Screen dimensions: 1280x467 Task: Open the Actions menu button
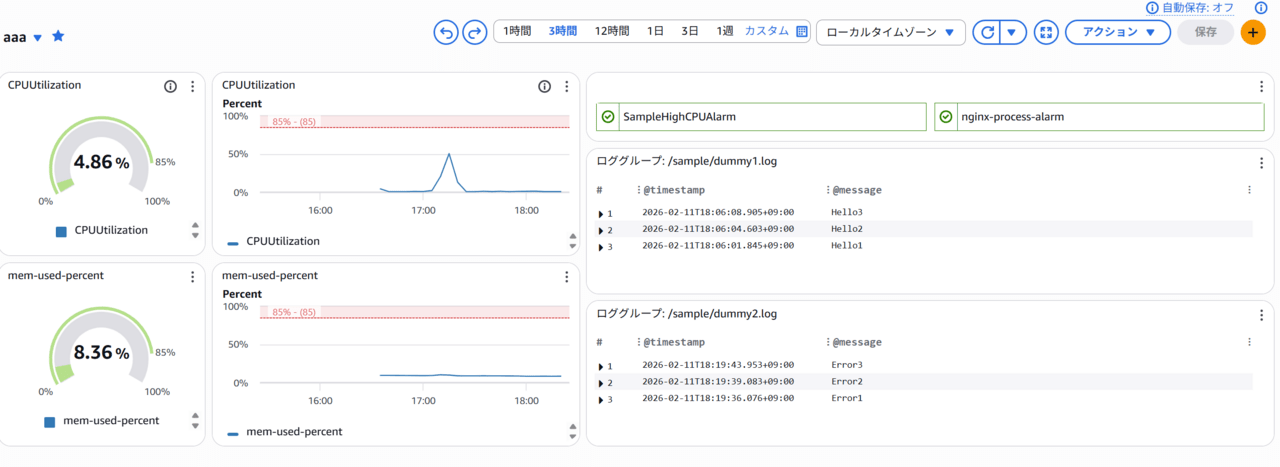pos(1117,32)
